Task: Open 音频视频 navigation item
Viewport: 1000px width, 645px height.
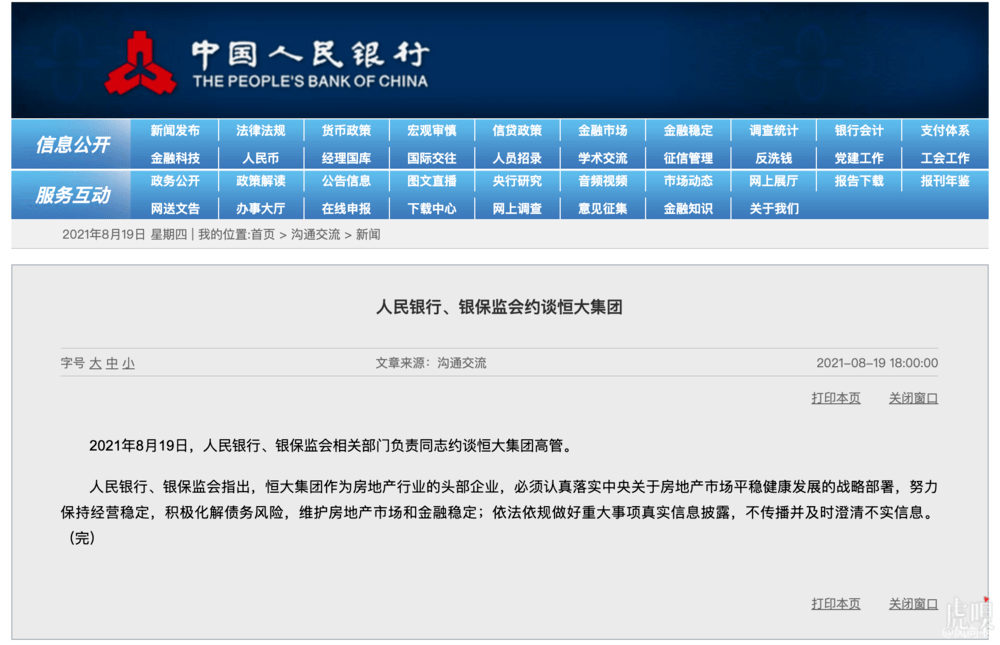Action: click(603, 181)
